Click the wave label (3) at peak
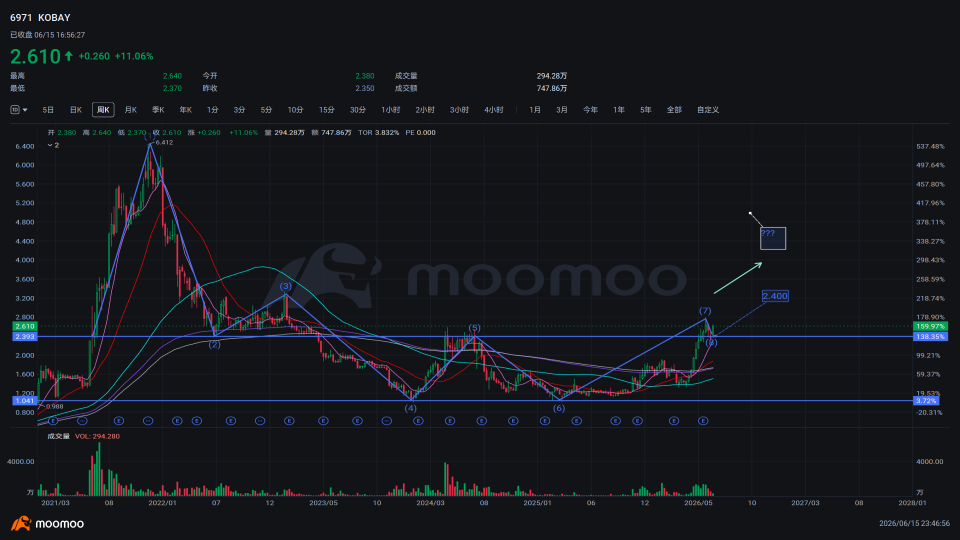This screenshot has width=960, height=540. point(286,286)
